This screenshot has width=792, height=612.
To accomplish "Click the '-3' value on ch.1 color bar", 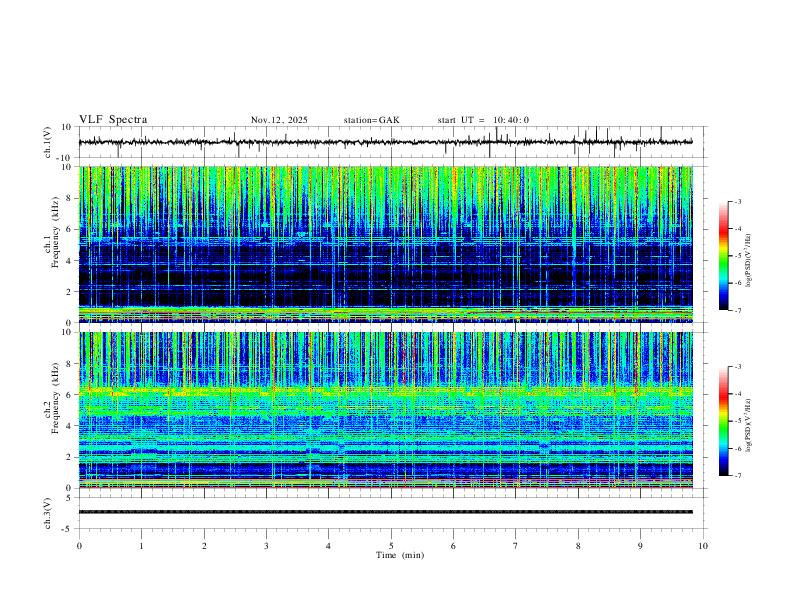I will pos(738,201).
